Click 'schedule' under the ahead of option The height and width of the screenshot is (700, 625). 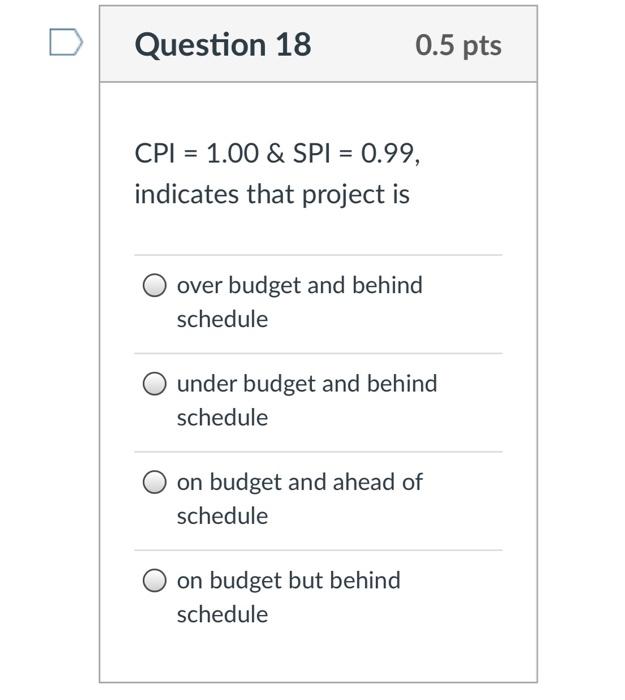coord(222,516)
